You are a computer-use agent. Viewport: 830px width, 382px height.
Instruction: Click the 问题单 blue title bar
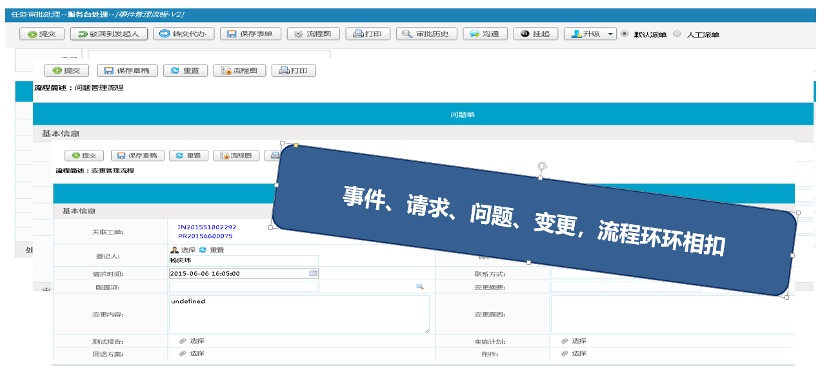(x=422, y=114)
